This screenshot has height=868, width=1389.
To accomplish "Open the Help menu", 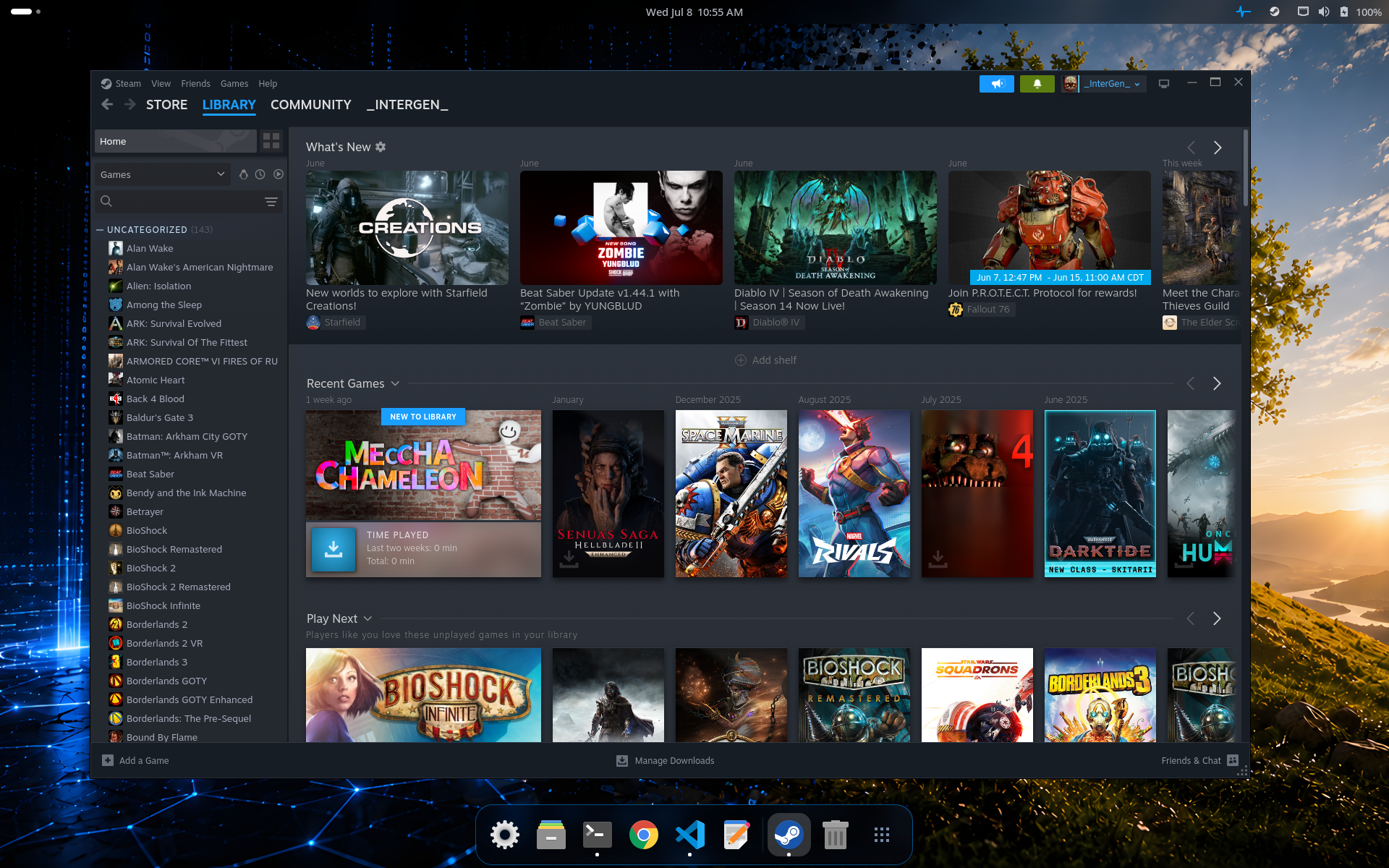I will coord(268,84).
